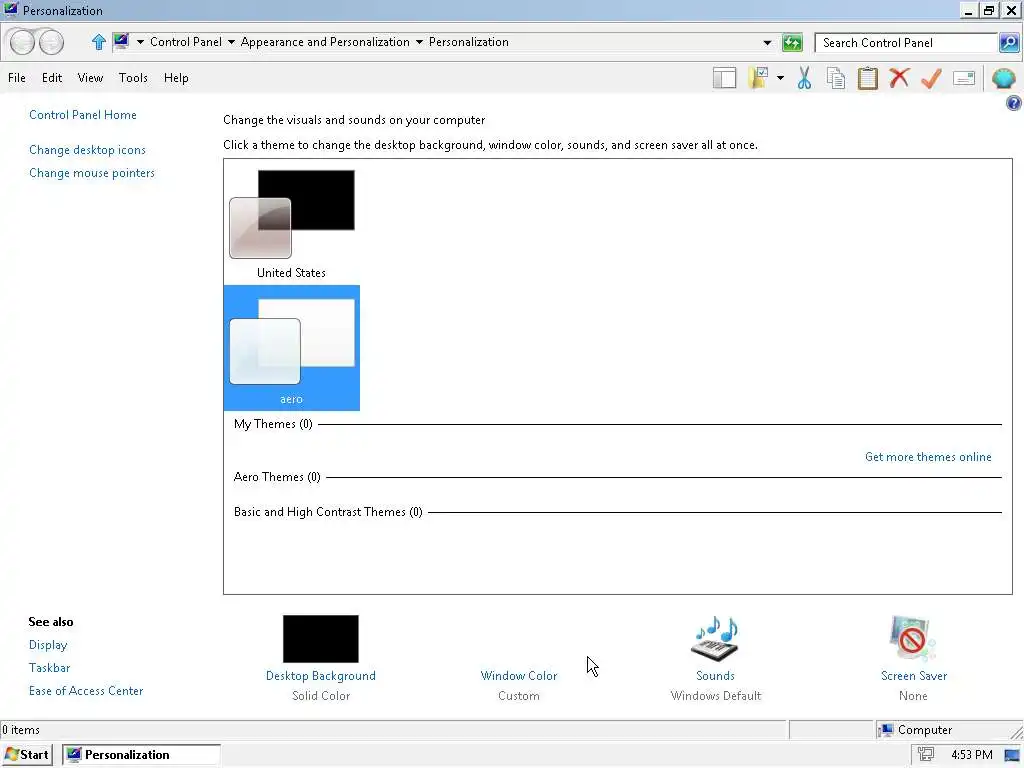This screenshot has width=1024, height=768.
Task: Open the dropdown arrow before Control Panel
Action: click(x=140, y=42)
